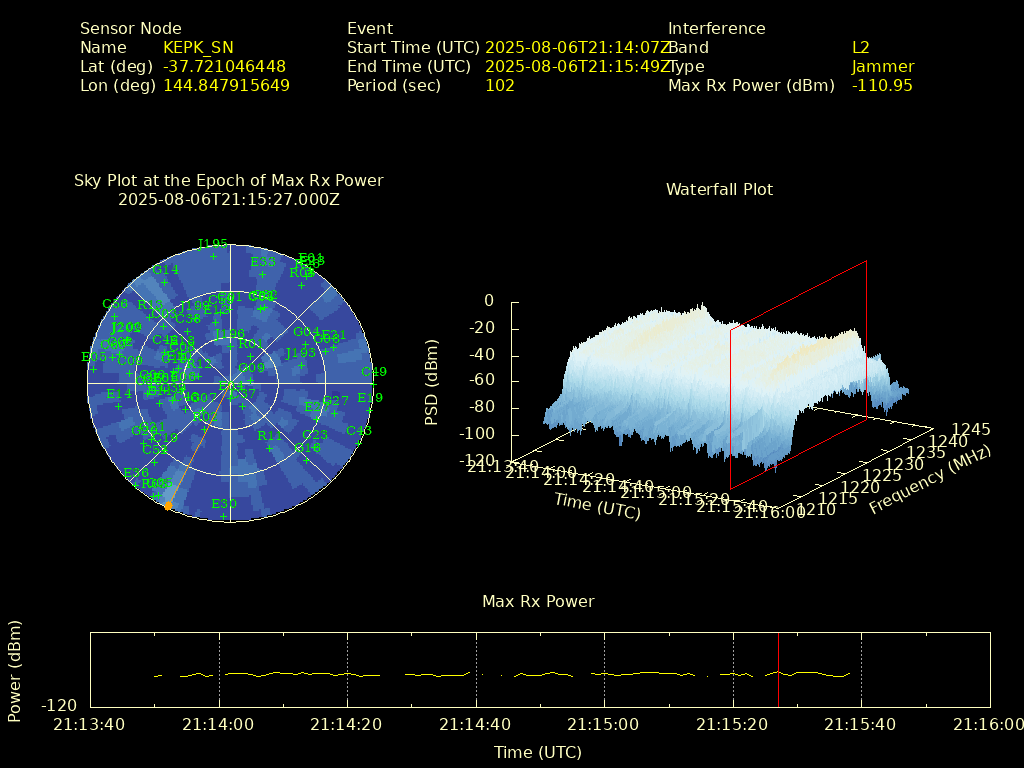Click the 21:15:00 tick label on power chart
Screen dimensions: 1024x768
coord(604,724)
